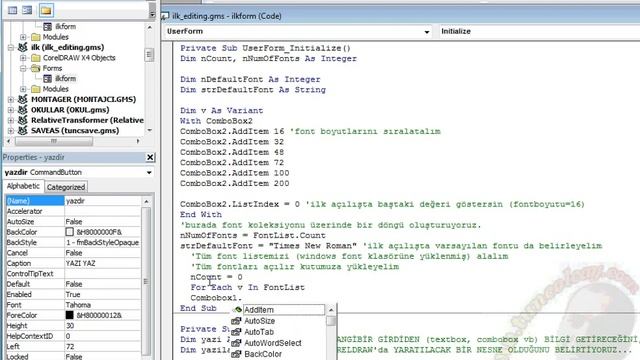Switch to the Alphabetic properties tab

pos(23,186)
